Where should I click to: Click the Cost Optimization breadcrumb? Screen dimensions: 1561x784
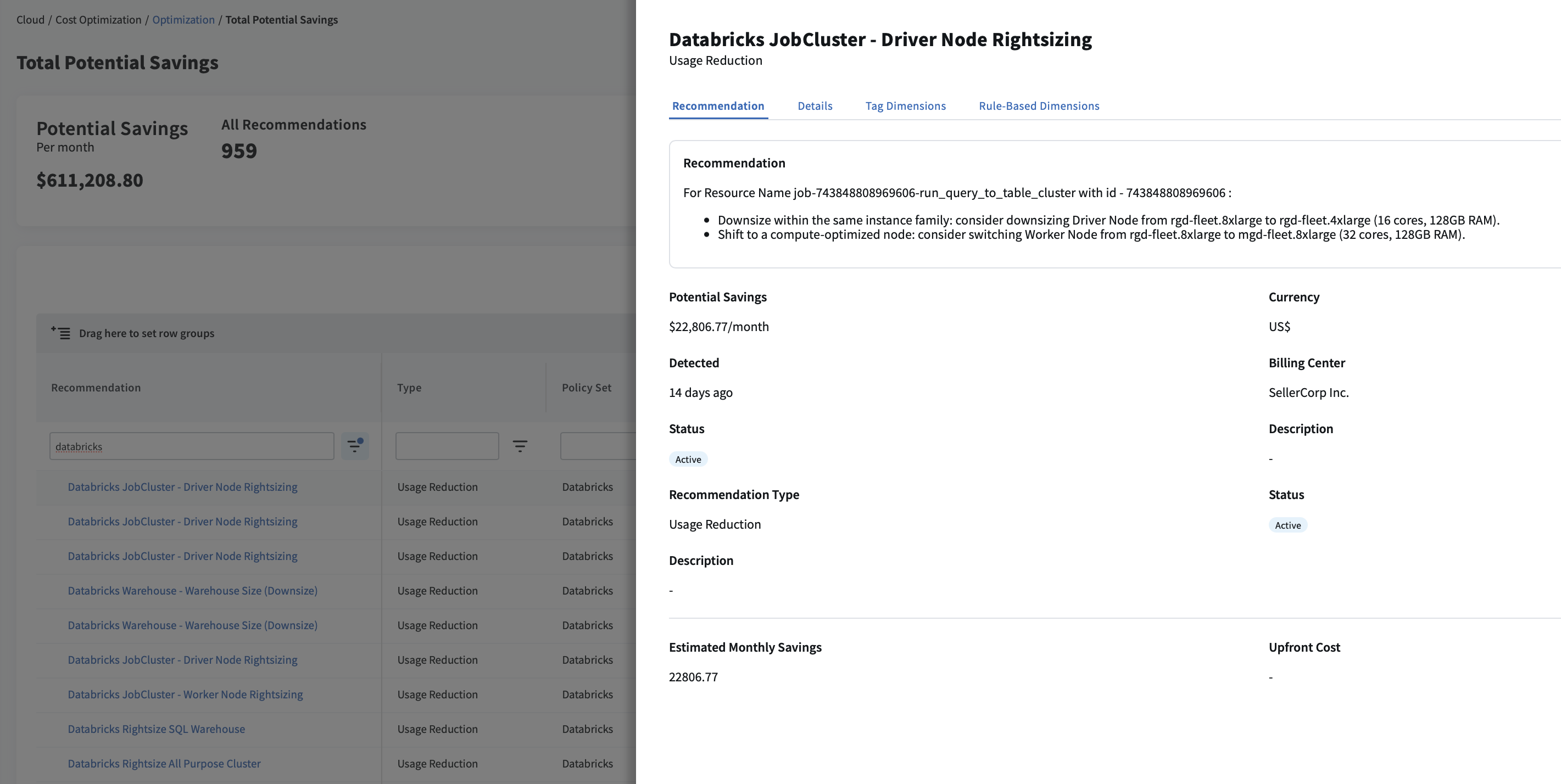(98, 19)
